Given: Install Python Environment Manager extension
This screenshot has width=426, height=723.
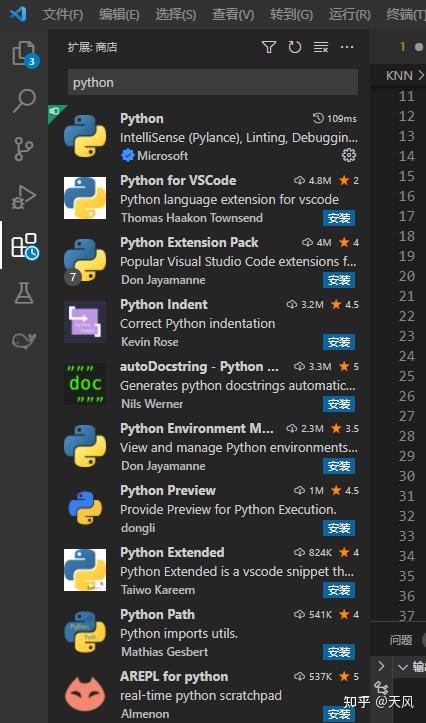Looking at the screenshot, I should [339, 466].
